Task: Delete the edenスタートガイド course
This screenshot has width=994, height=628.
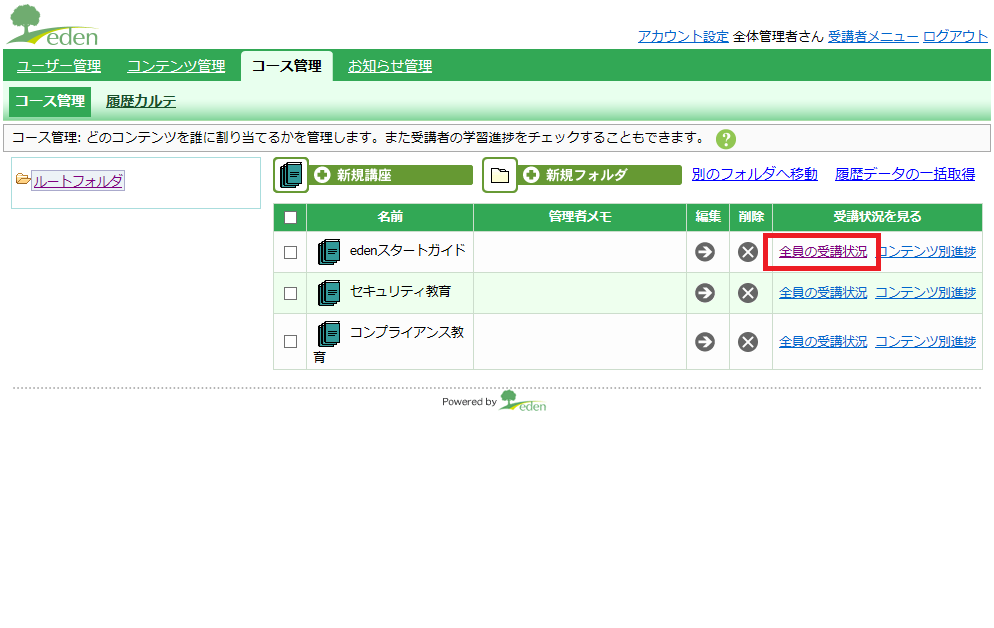Action: (748, 252)
